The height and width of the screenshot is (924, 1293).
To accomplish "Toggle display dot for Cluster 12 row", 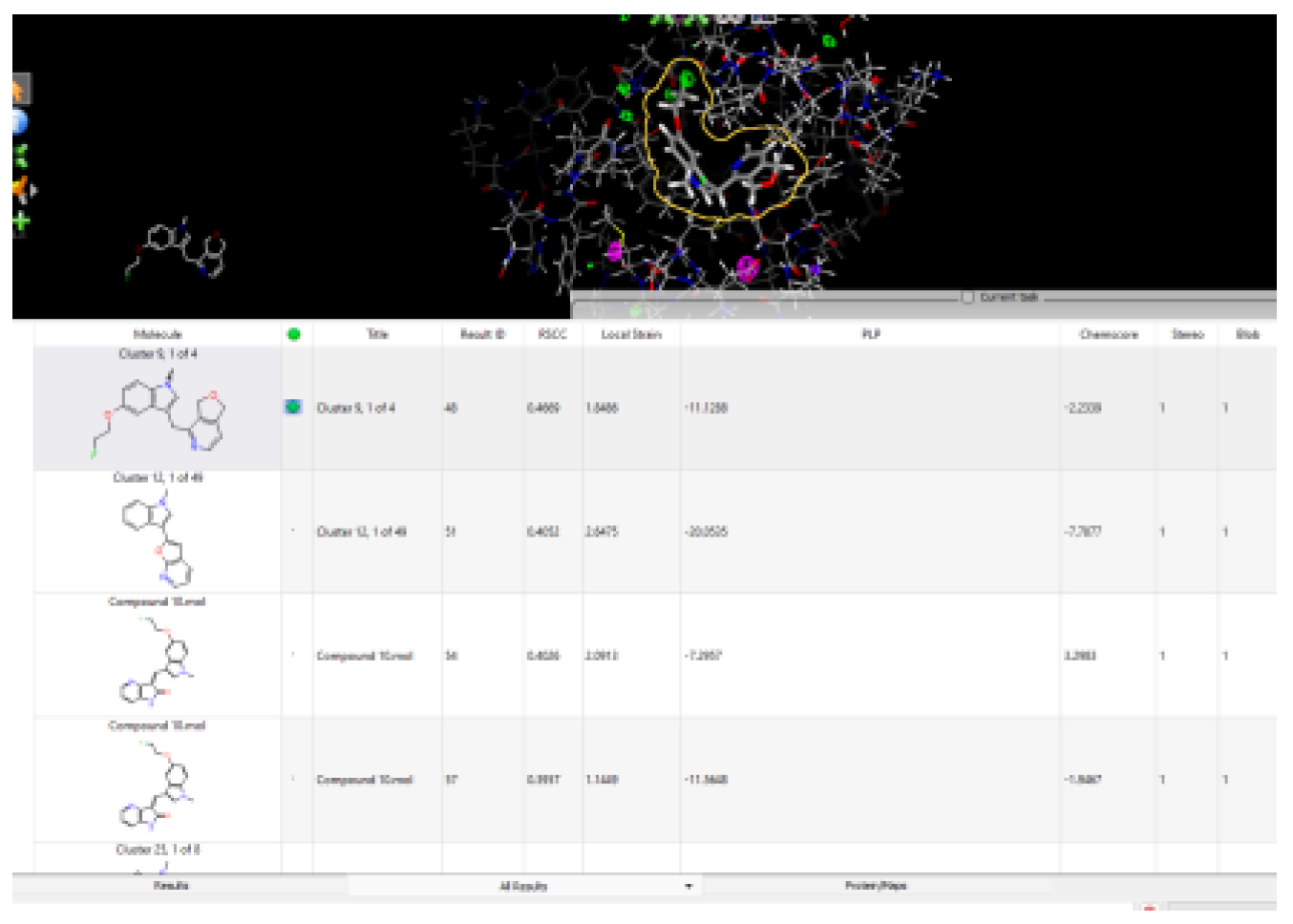I will click(295, 528).
